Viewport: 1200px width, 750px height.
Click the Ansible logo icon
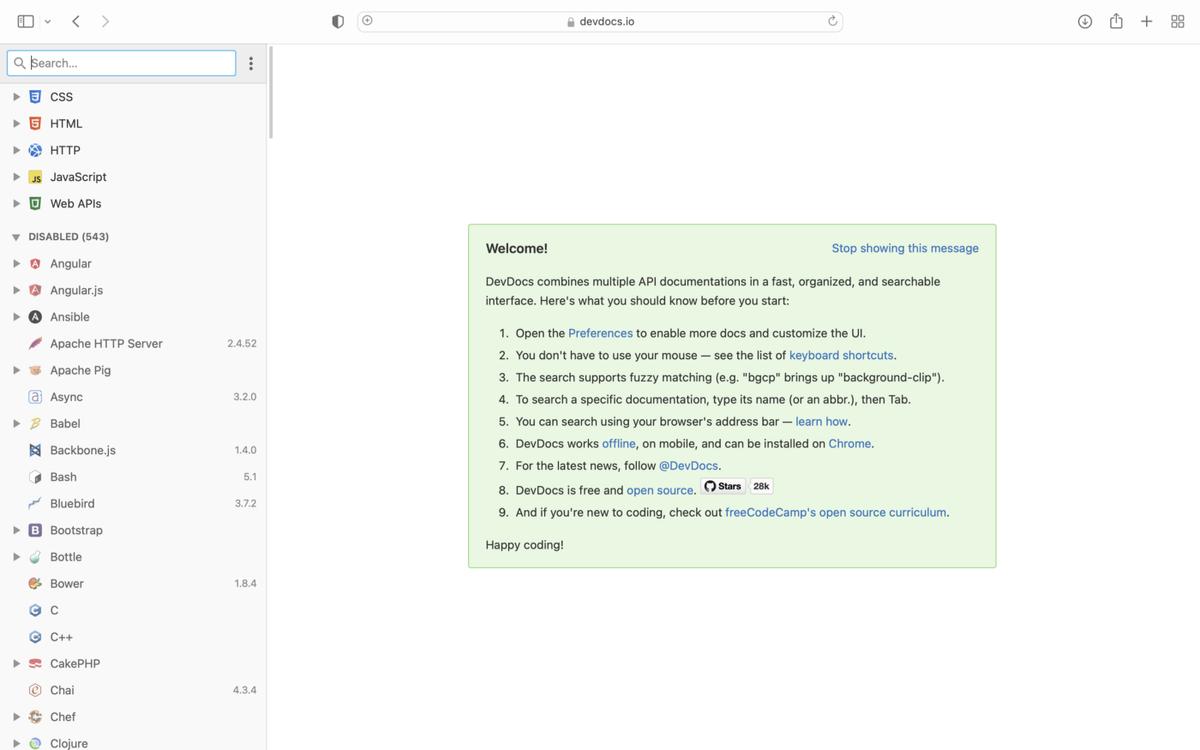[35, 317]
